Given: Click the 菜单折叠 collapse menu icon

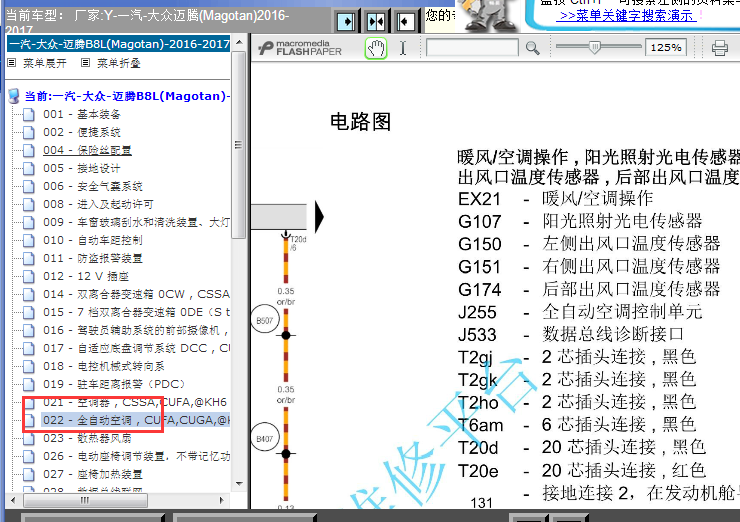Looking at the screenshot, I should pos(85,63).
